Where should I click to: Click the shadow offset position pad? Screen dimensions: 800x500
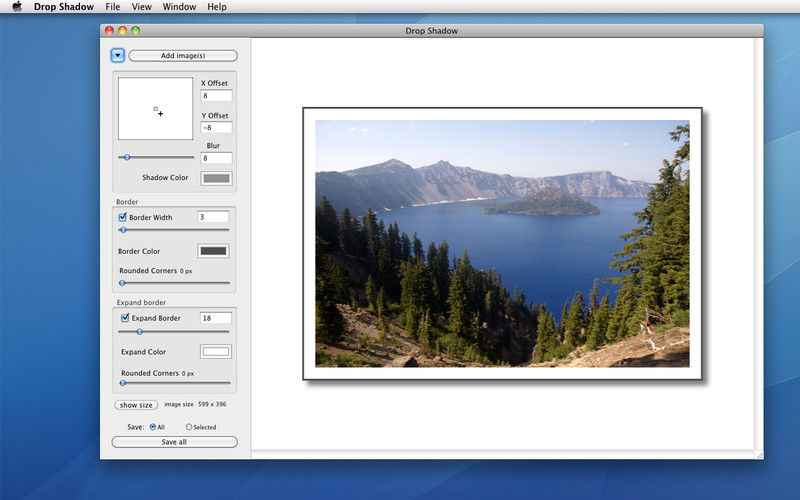155,109
